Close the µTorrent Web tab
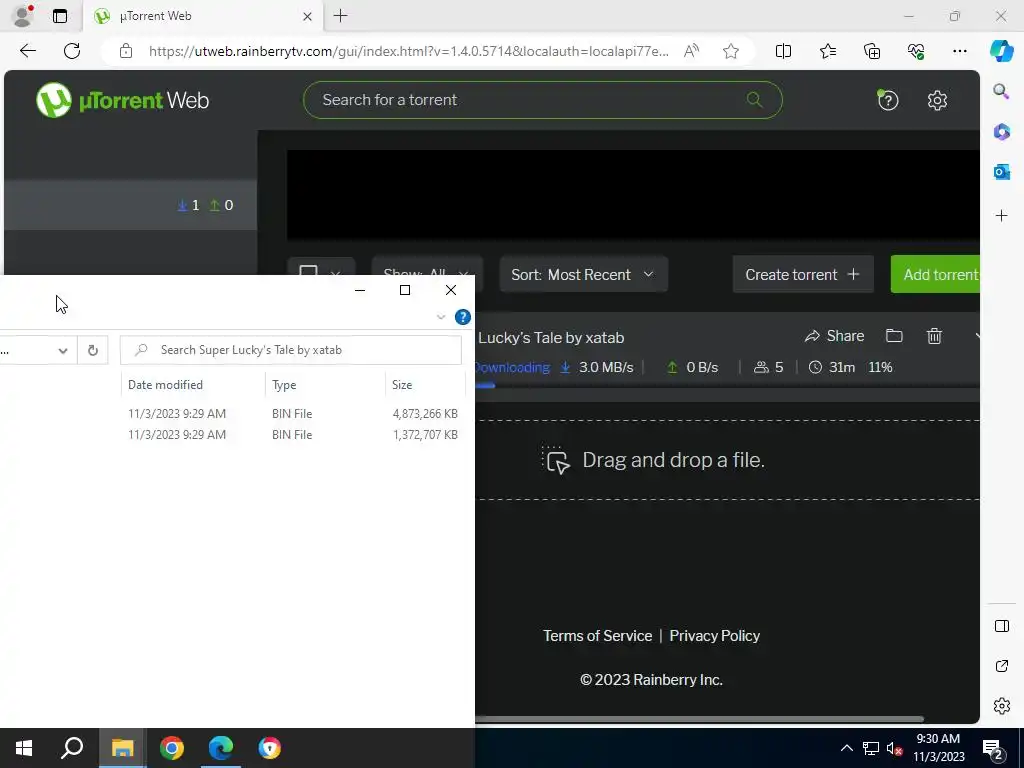1024x768 pixels. (308, 16)
